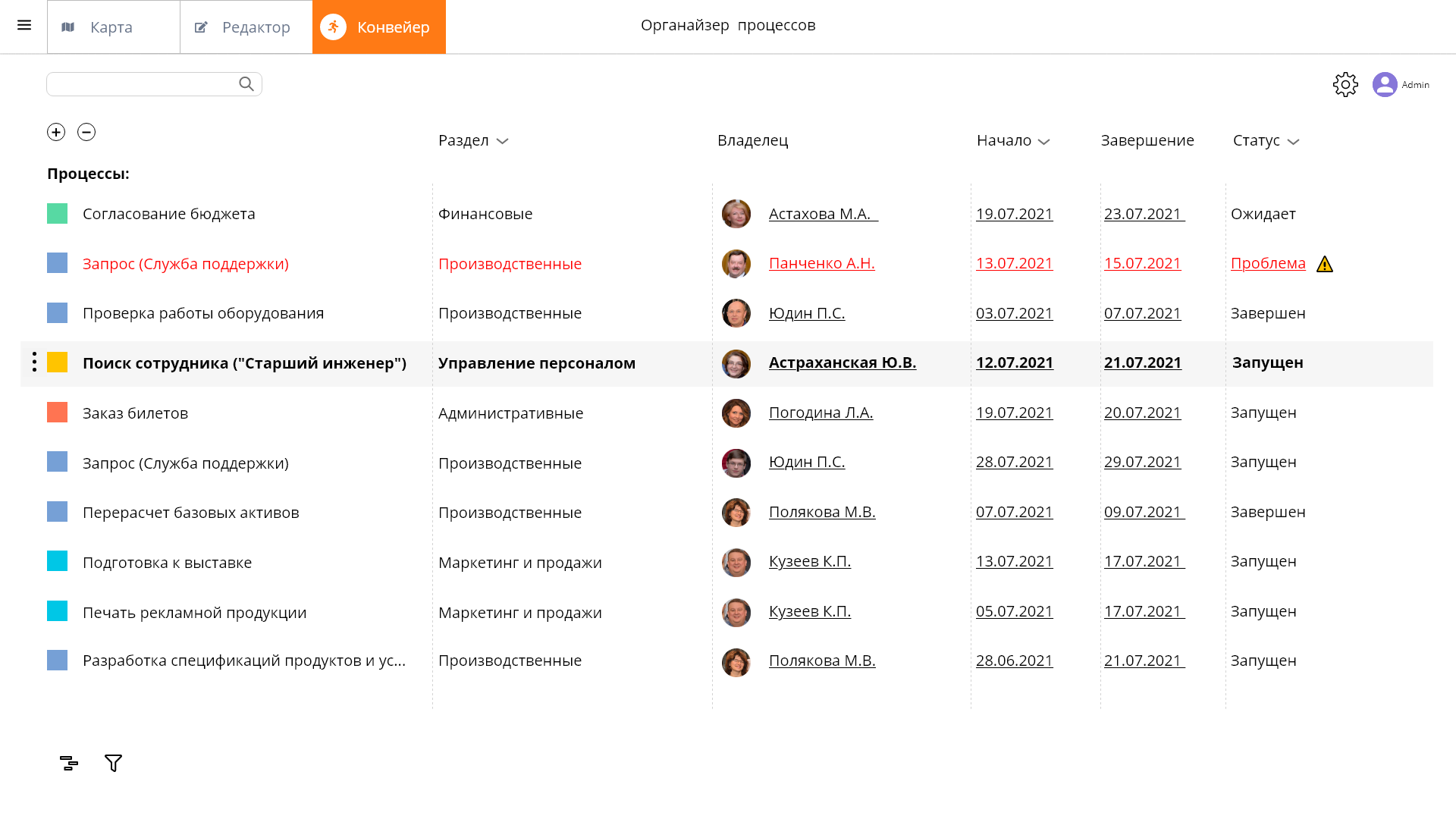Open the settings gear

click(x=1345, y=84)
